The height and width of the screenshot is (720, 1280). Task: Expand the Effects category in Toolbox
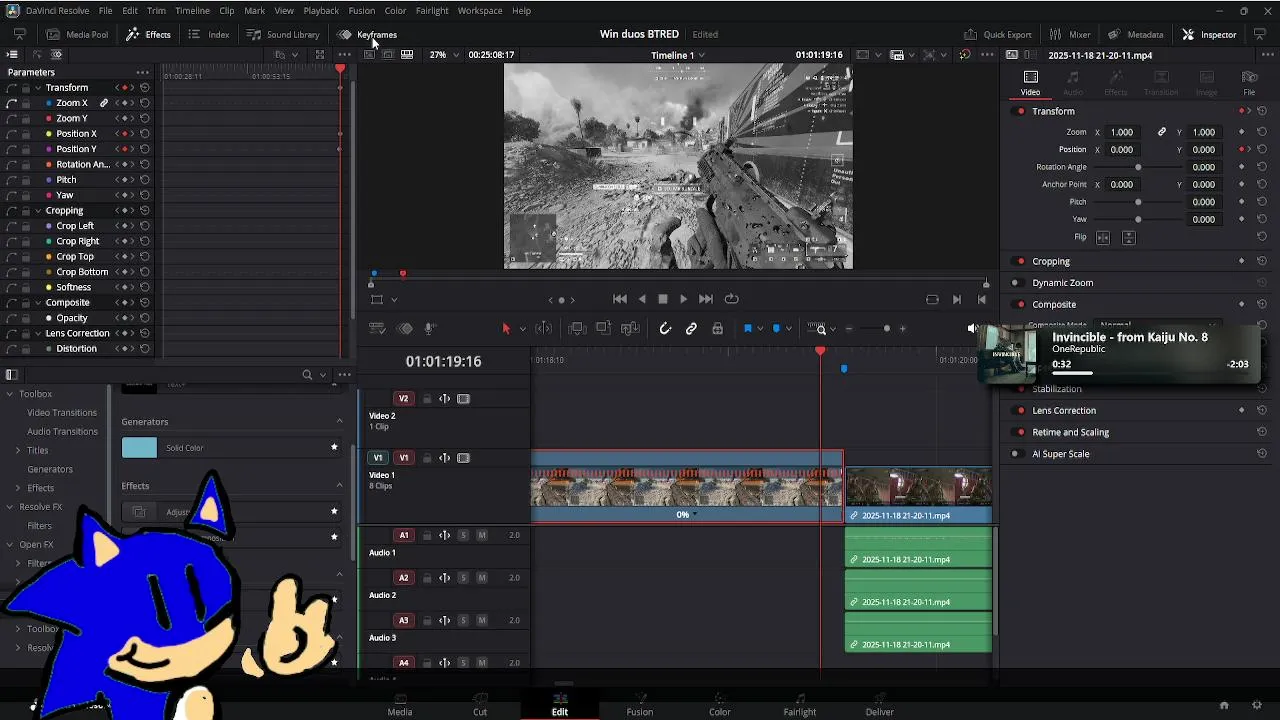(18, 488)
